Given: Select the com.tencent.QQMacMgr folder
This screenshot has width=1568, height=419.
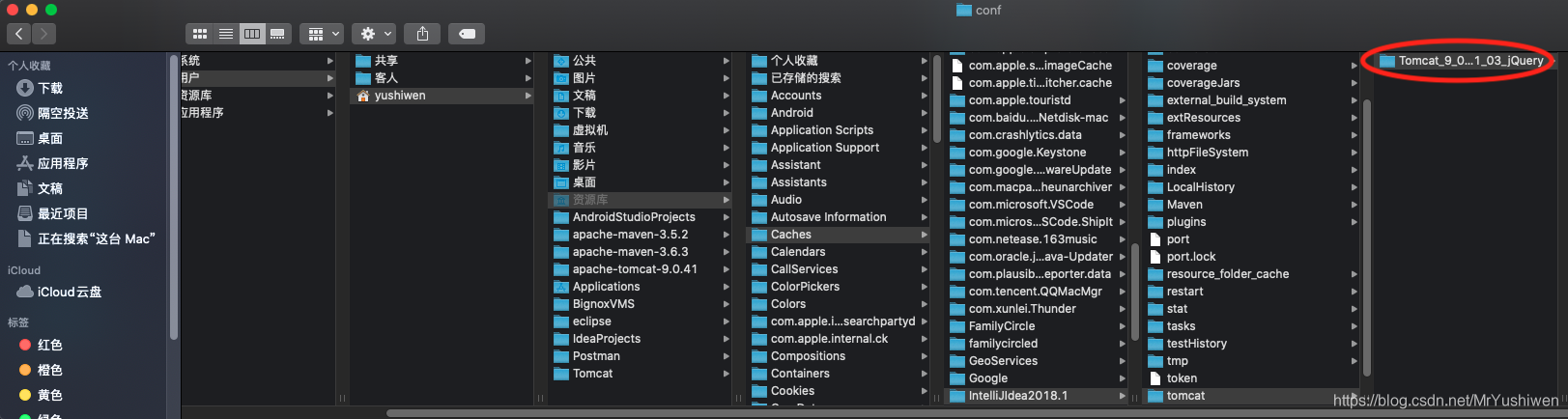Looking at the screenshot, I should coord(1037,292).
